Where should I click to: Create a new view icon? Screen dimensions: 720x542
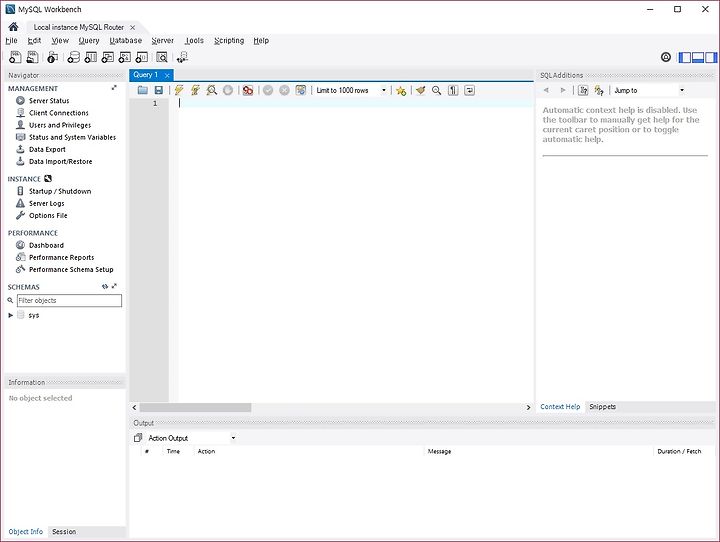pyautogui.click(x=107, y=57)
